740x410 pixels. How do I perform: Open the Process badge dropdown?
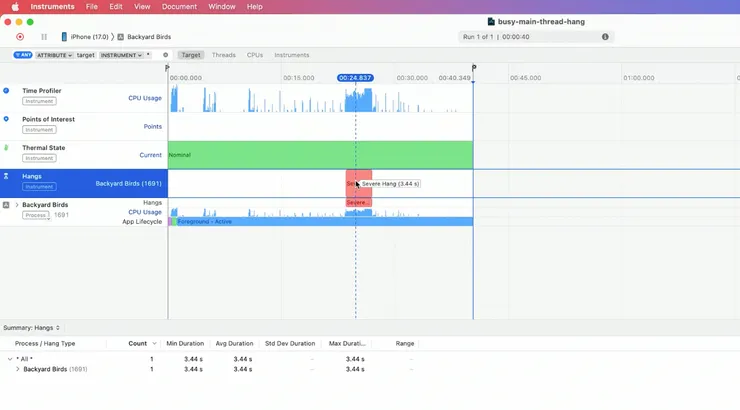[x=37, y=215]
